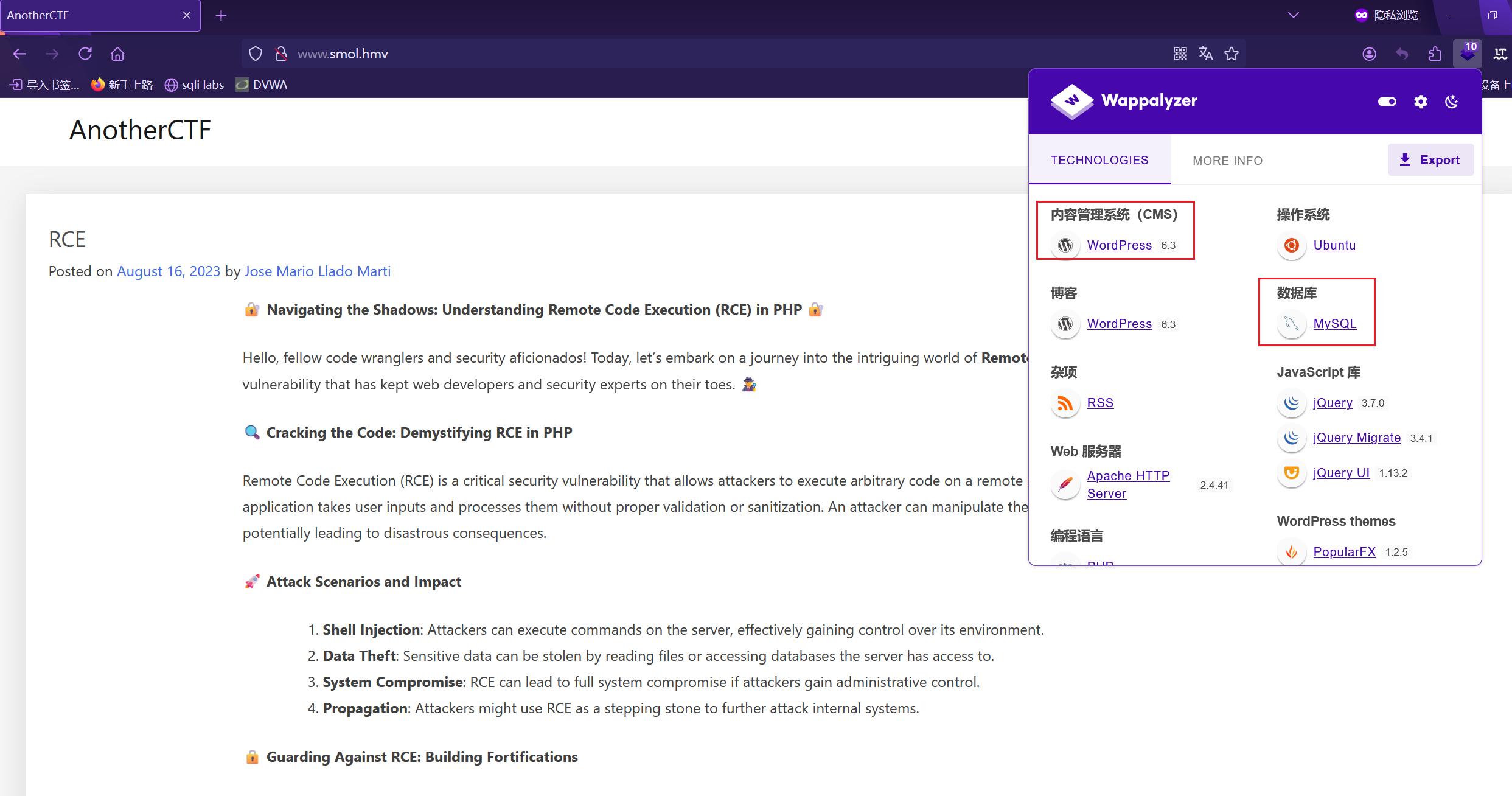Switch Wappalyzer to dark mode
Image resolution: width=1512 pixels, height=796 pixels.
pos(1452,102)
